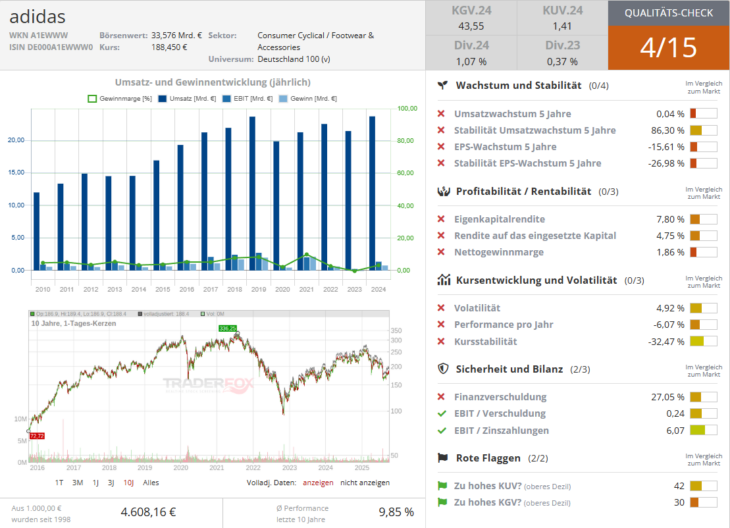
Task: Click the Kursentwicklung und Volatilität chart icon
Action: pyautogui.click(x=441, y=280)
